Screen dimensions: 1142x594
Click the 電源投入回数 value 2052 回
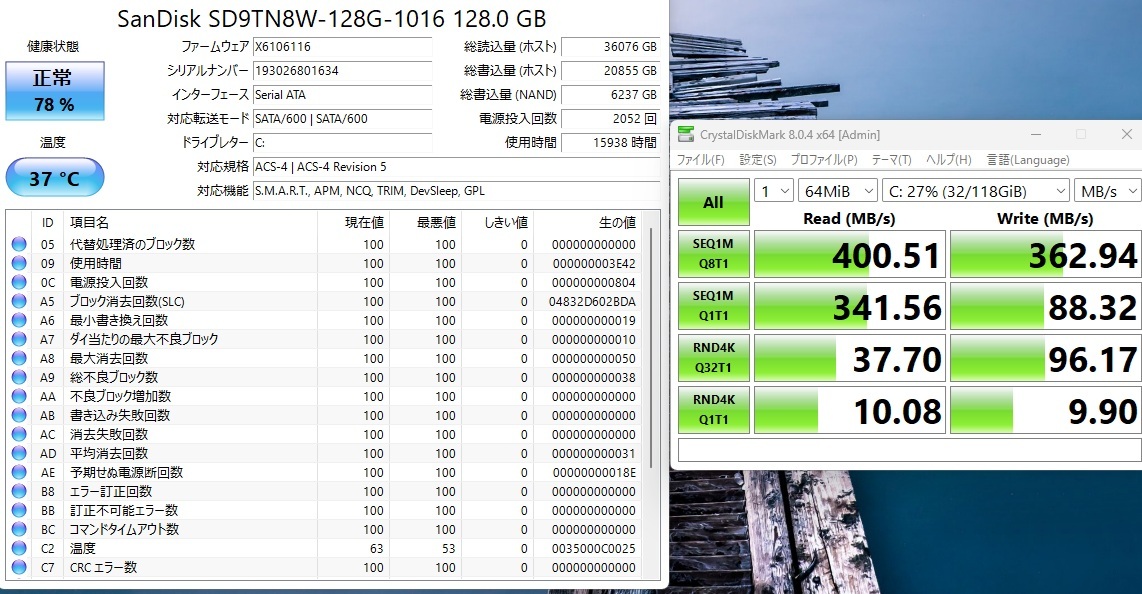pos(610,119)
